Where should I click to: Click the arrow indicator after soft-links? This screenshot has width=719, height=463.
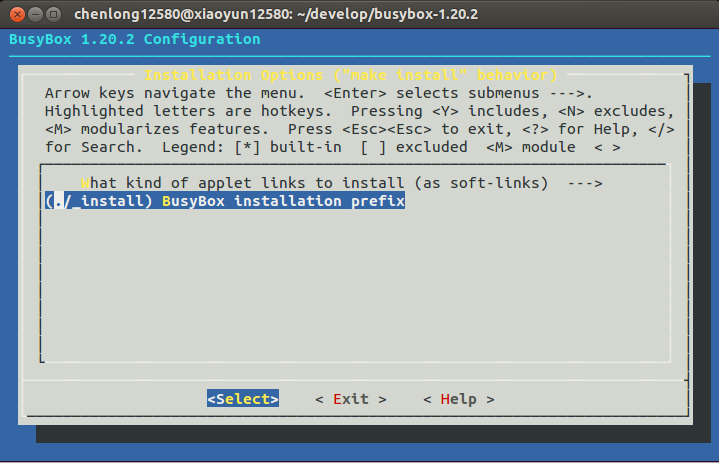[x=585, y=183]
